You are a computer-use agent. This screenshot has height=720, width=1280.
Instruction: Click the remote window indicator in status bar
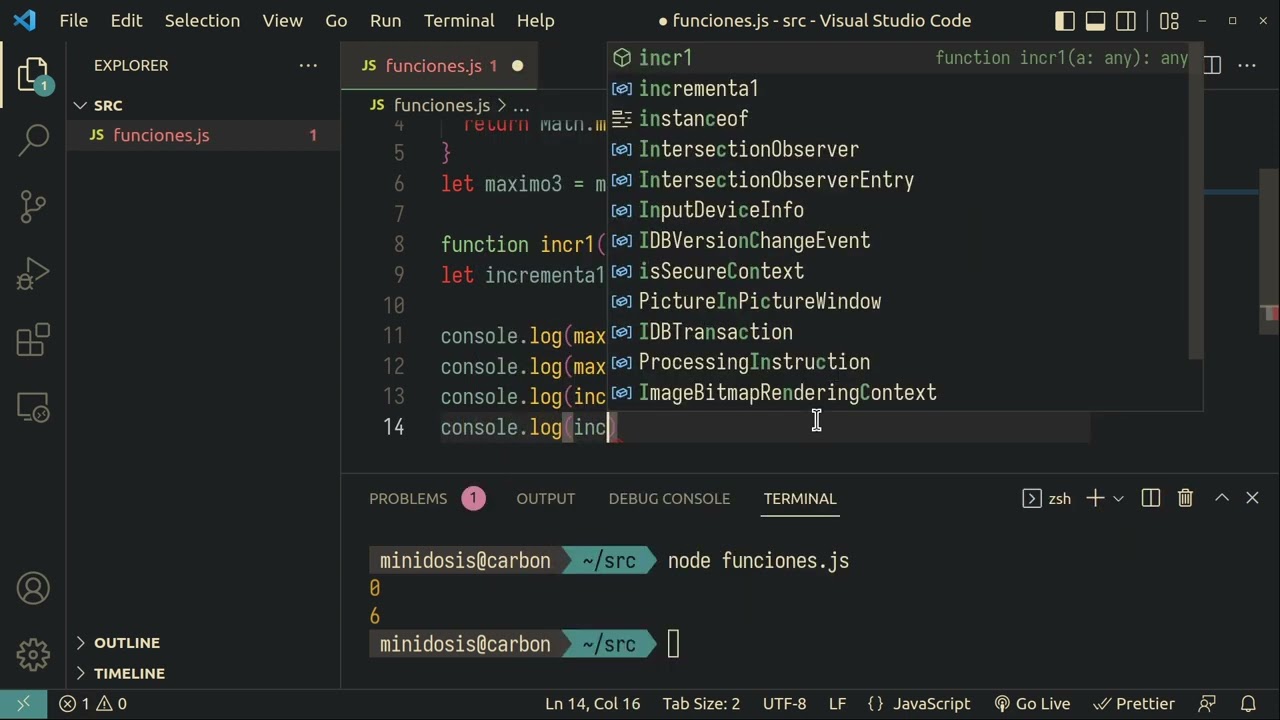tap(23, 704)
